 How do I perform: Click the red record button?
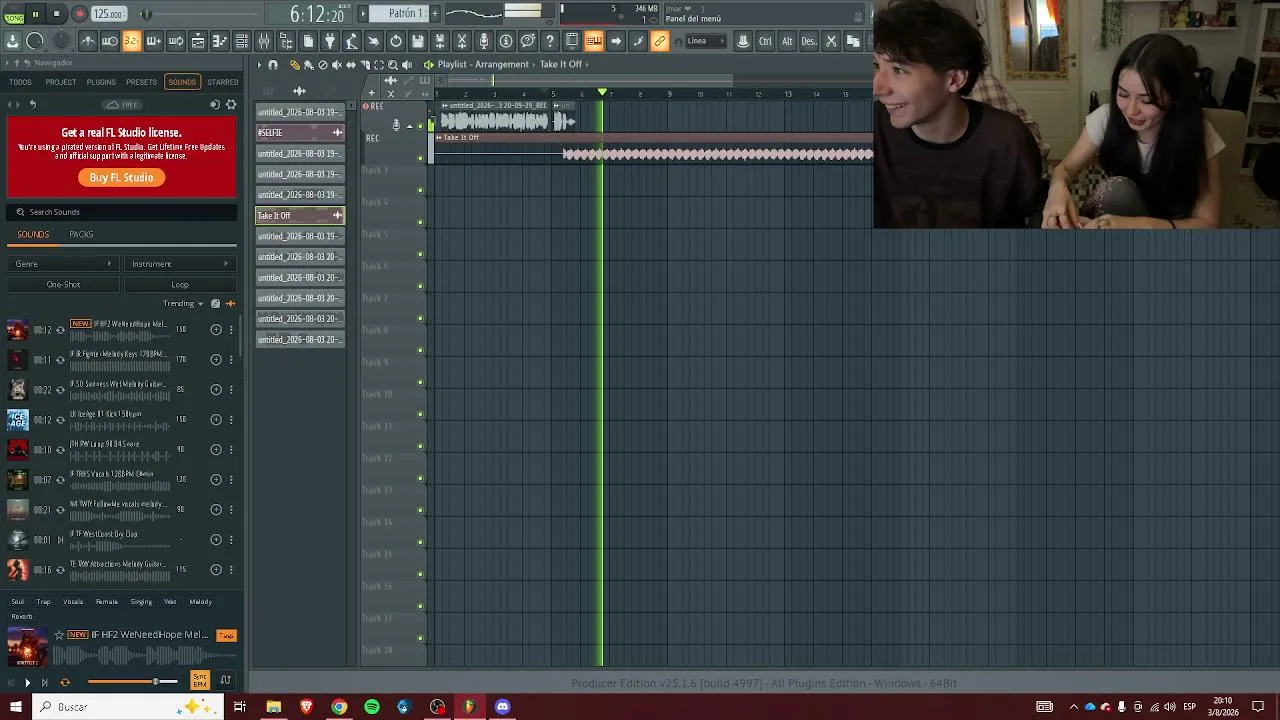tap(79, 14)
